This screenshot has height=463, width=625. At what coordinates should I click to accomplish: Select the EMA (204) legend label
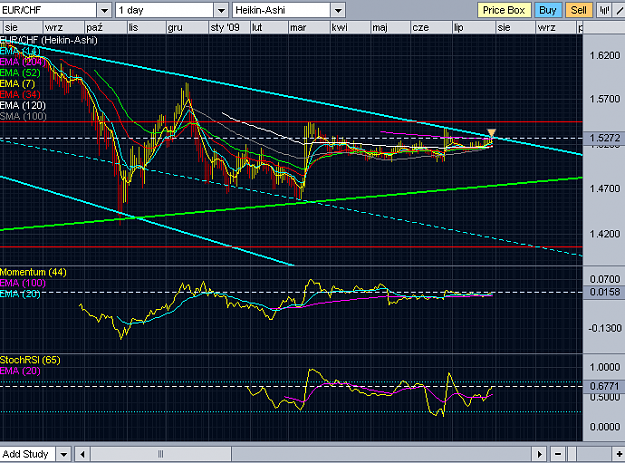pos(22,62)
